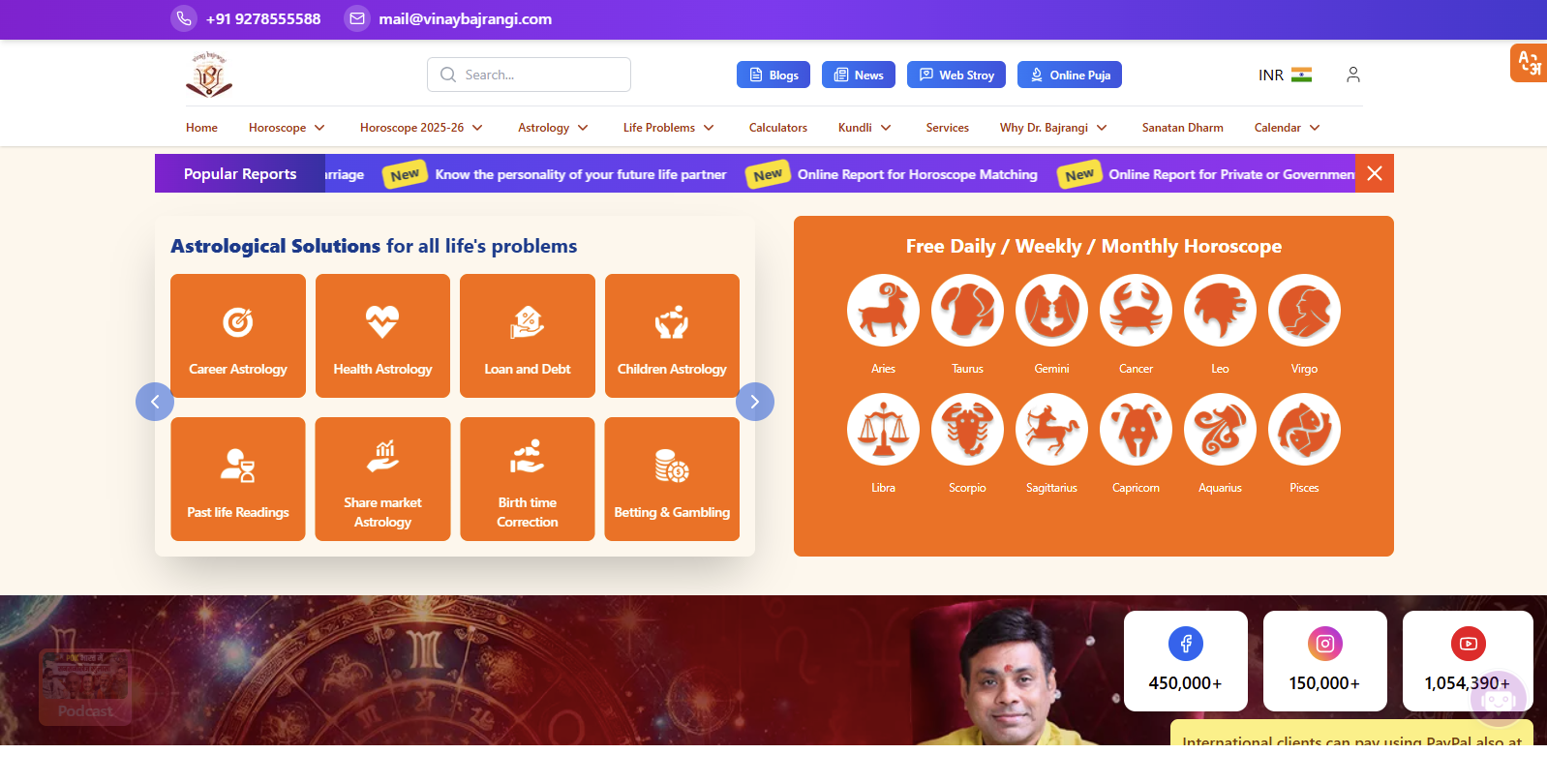1547x784 pixels.
Task: Open Children Astrology tile
Action: click(x=672, y=336)
